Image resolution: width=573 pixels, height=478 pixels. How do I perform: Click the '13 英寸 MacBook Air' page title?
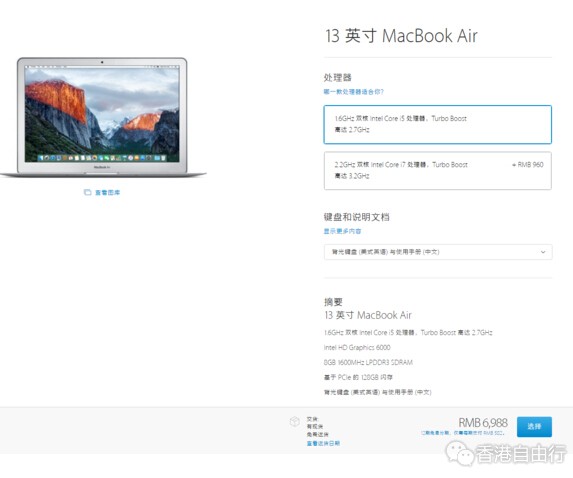pos(401,36)
